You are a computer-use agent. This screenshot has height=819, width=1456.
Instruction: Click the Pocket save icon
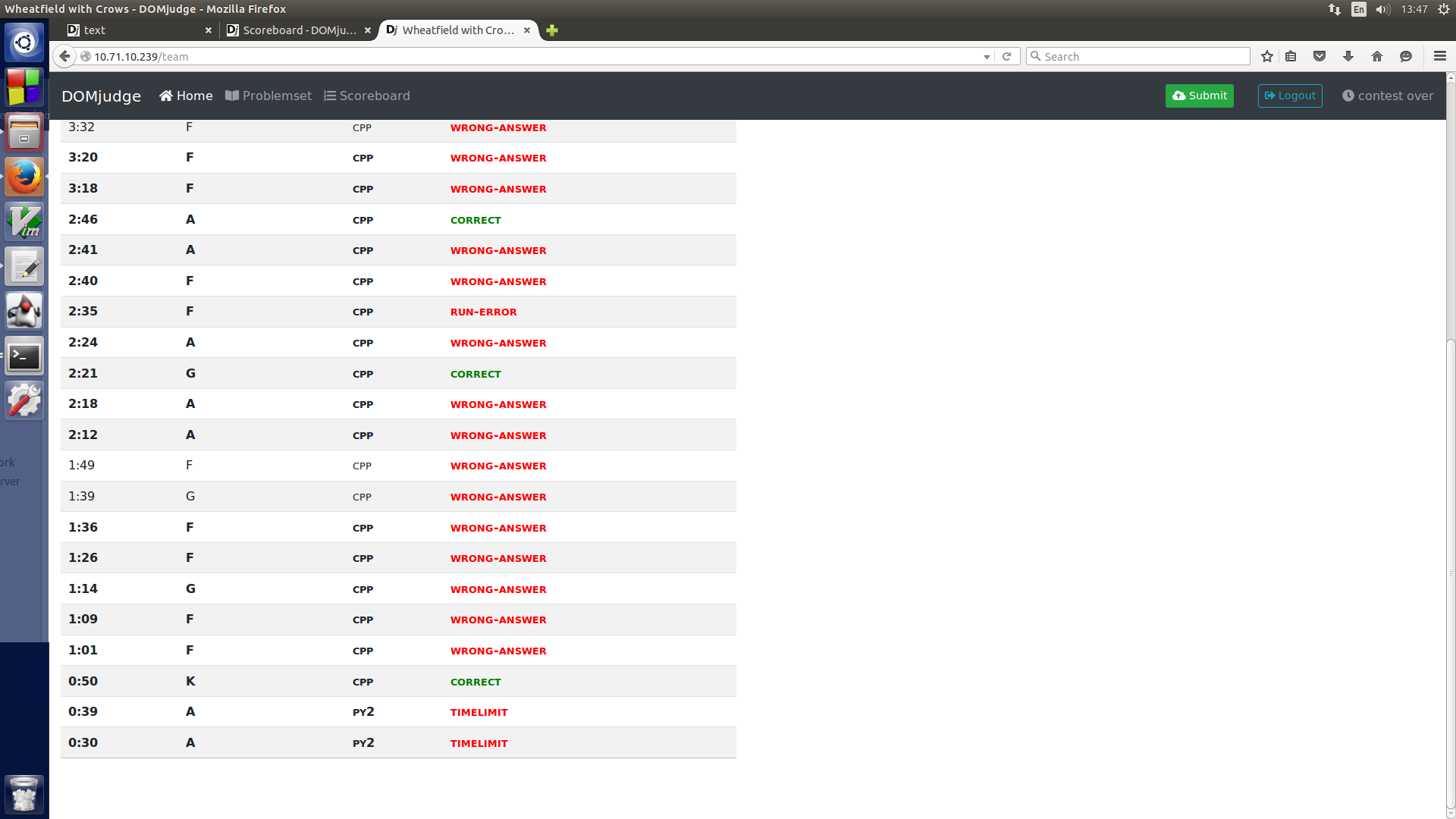coord(1319,56)
